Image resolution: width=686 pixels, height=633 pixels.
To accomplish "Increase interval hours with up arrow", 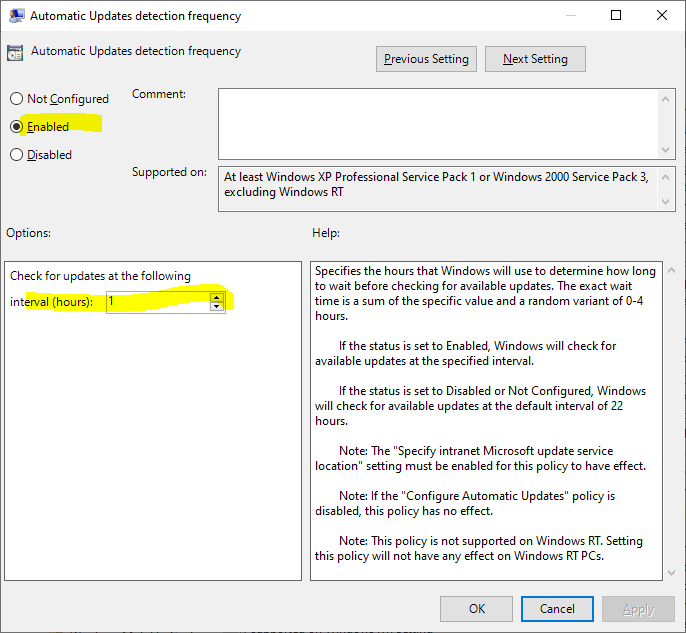I will pyautogui.click(x=217, y=297).
